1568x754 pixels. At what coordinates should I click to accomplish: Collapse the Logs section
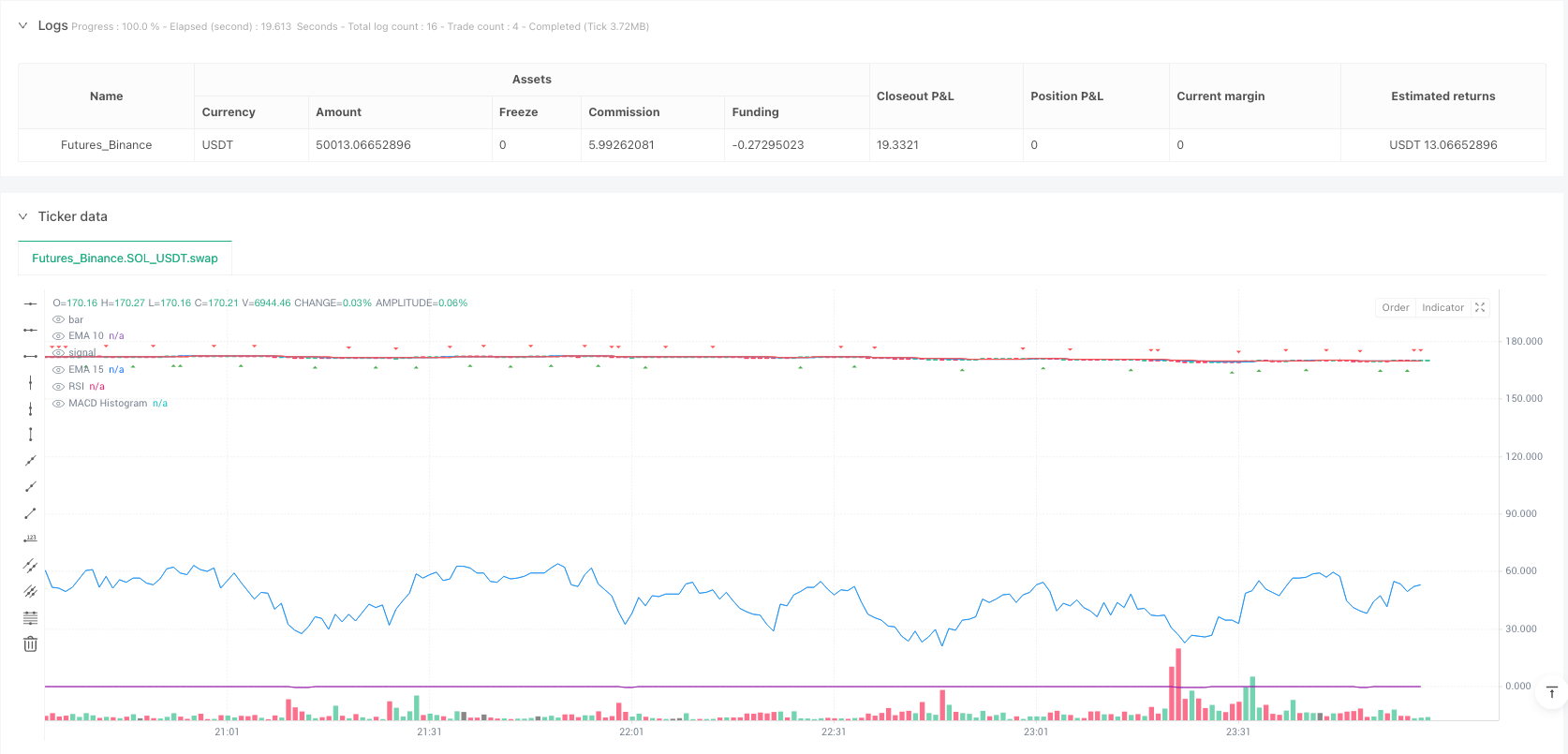point(23,25)
